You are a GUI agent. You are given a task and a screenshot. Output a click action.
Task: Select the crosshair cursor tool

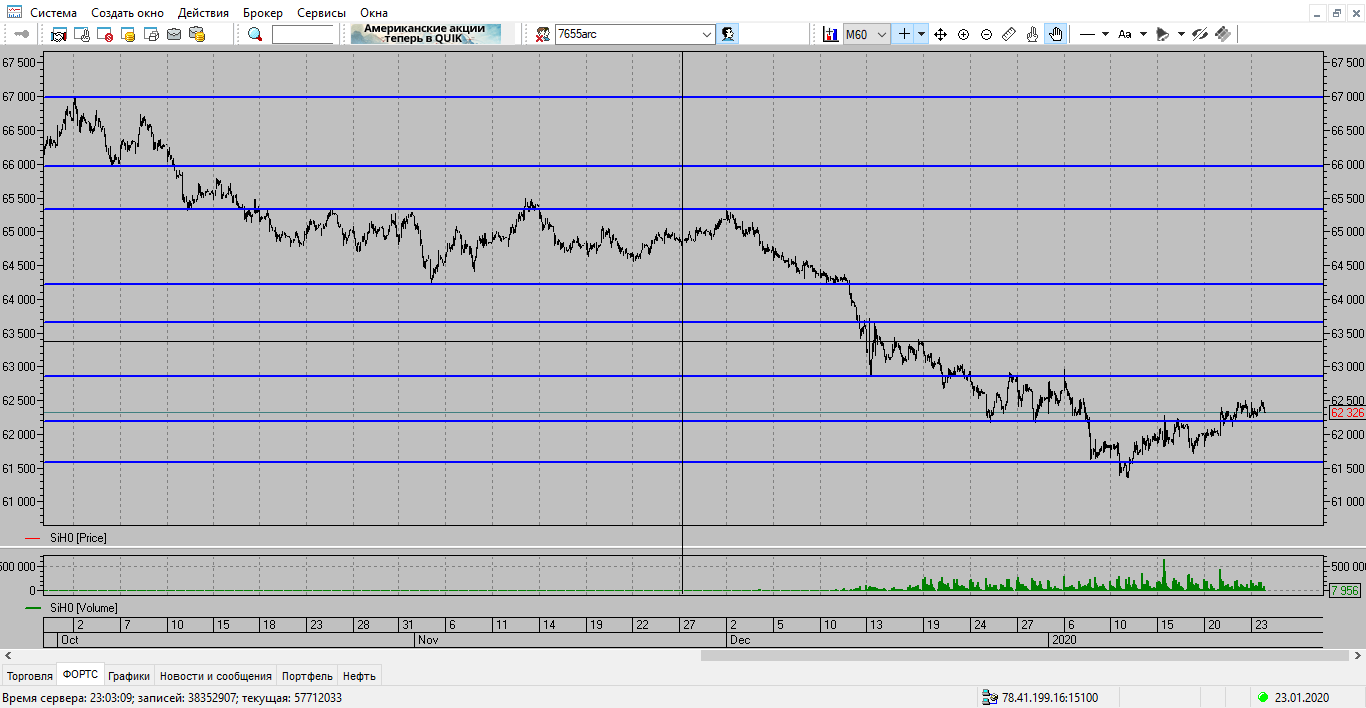pos(904,34)
